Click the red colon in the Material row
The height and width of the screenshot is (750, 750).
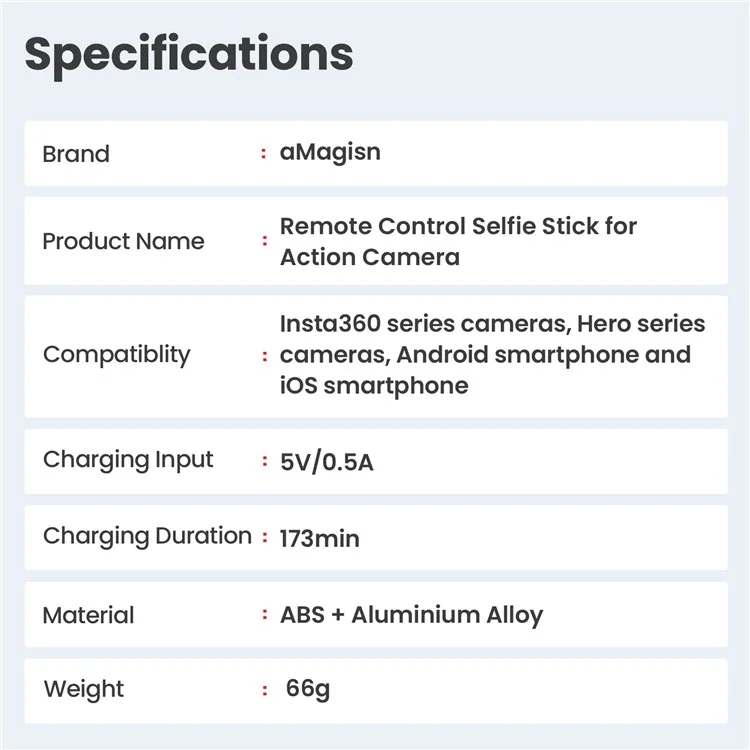click(264, 615)
